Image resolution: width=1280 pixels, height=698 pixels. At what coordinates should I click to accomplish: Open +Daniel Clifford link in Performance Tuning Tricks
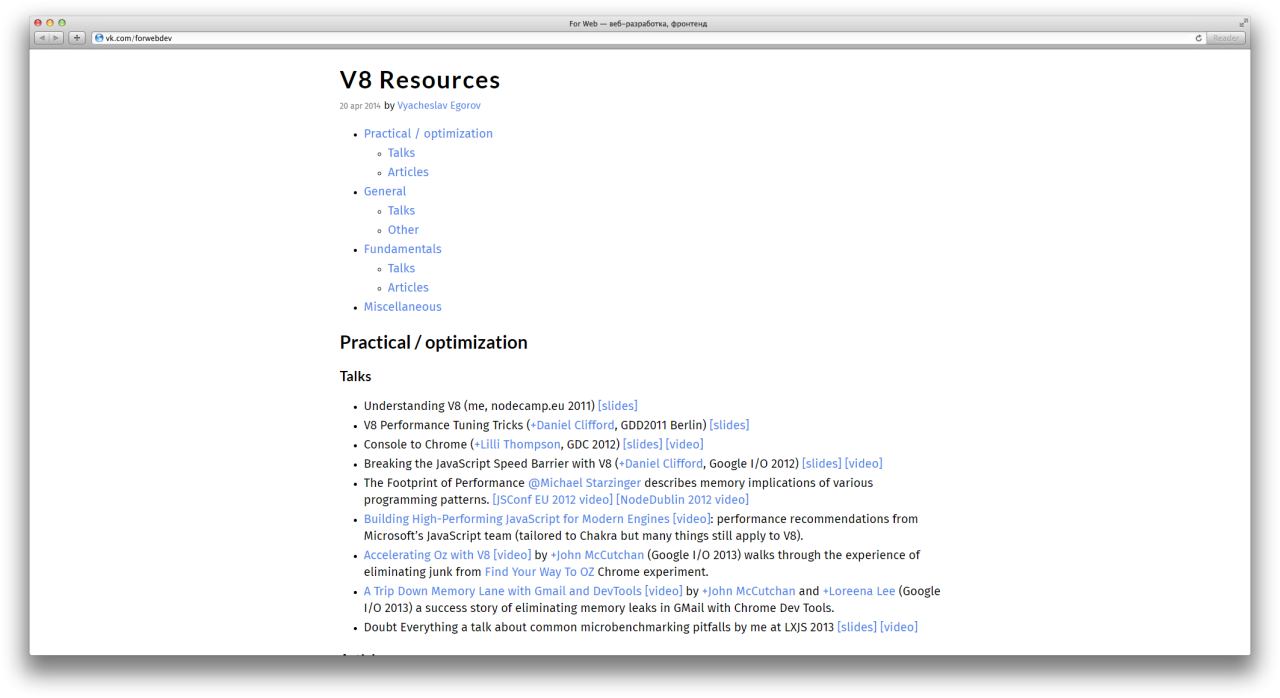point(572,425)
